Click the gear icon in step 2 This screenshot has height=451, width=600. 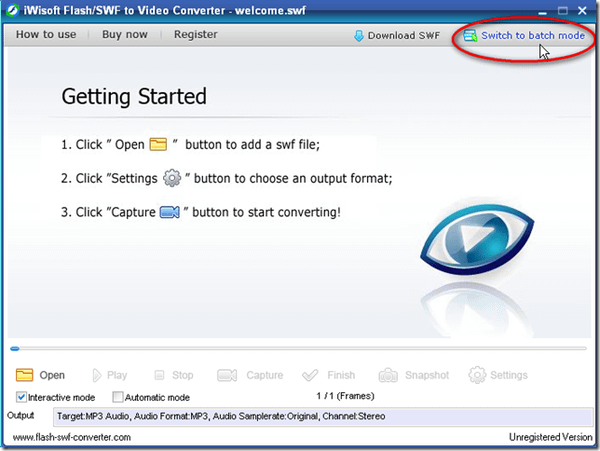(172, 178)
